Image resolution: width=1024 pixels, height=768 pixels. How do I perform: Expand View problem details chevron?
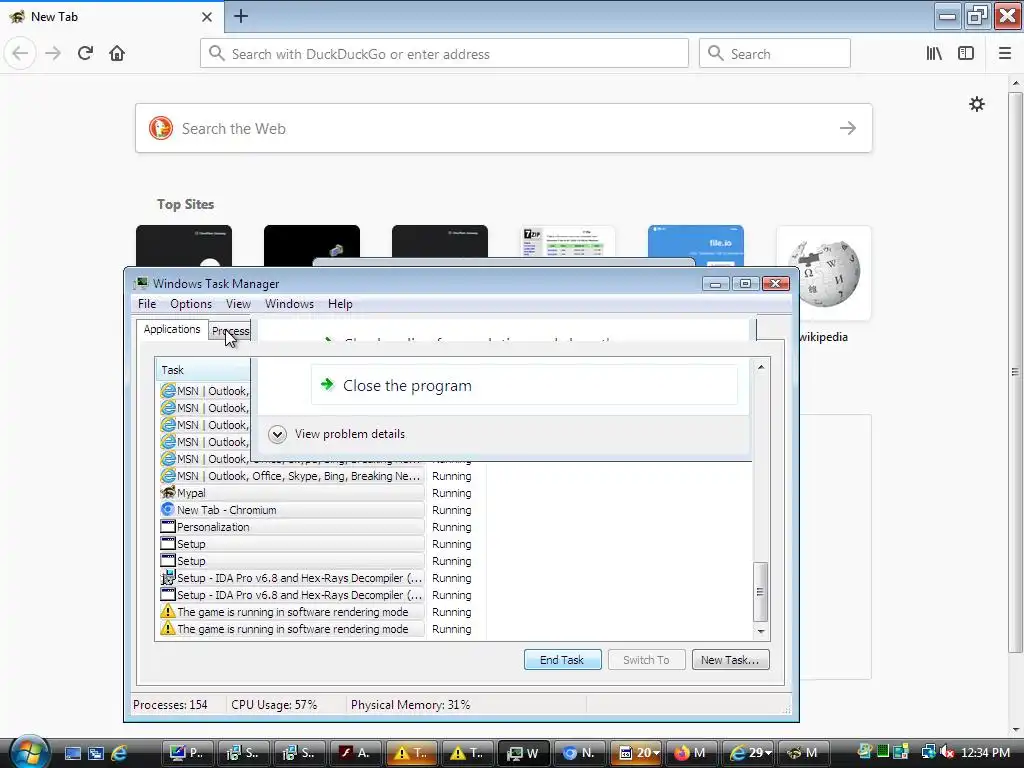pos(278,434)
